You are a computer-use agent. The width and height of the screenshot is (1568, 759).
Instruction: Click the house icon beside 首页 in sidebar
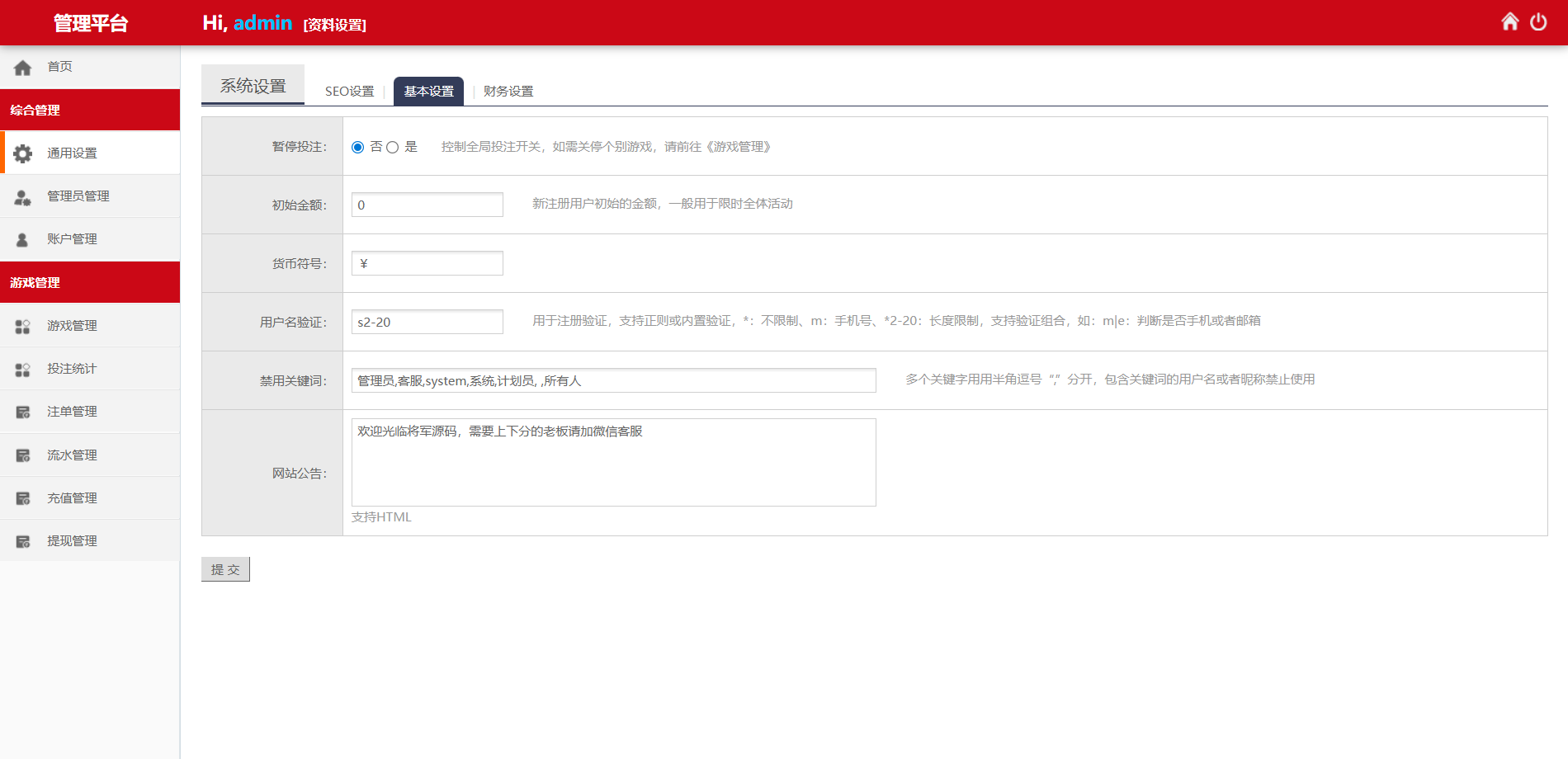[x=23, y=68]
